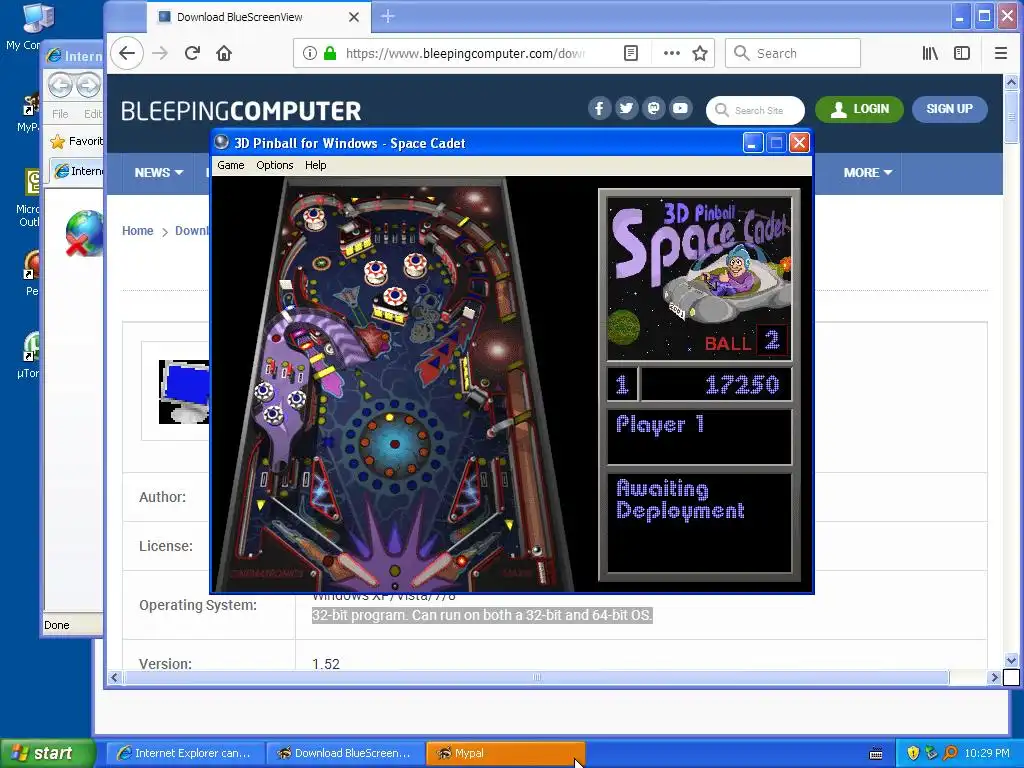Click the Start button

[46, 753]
